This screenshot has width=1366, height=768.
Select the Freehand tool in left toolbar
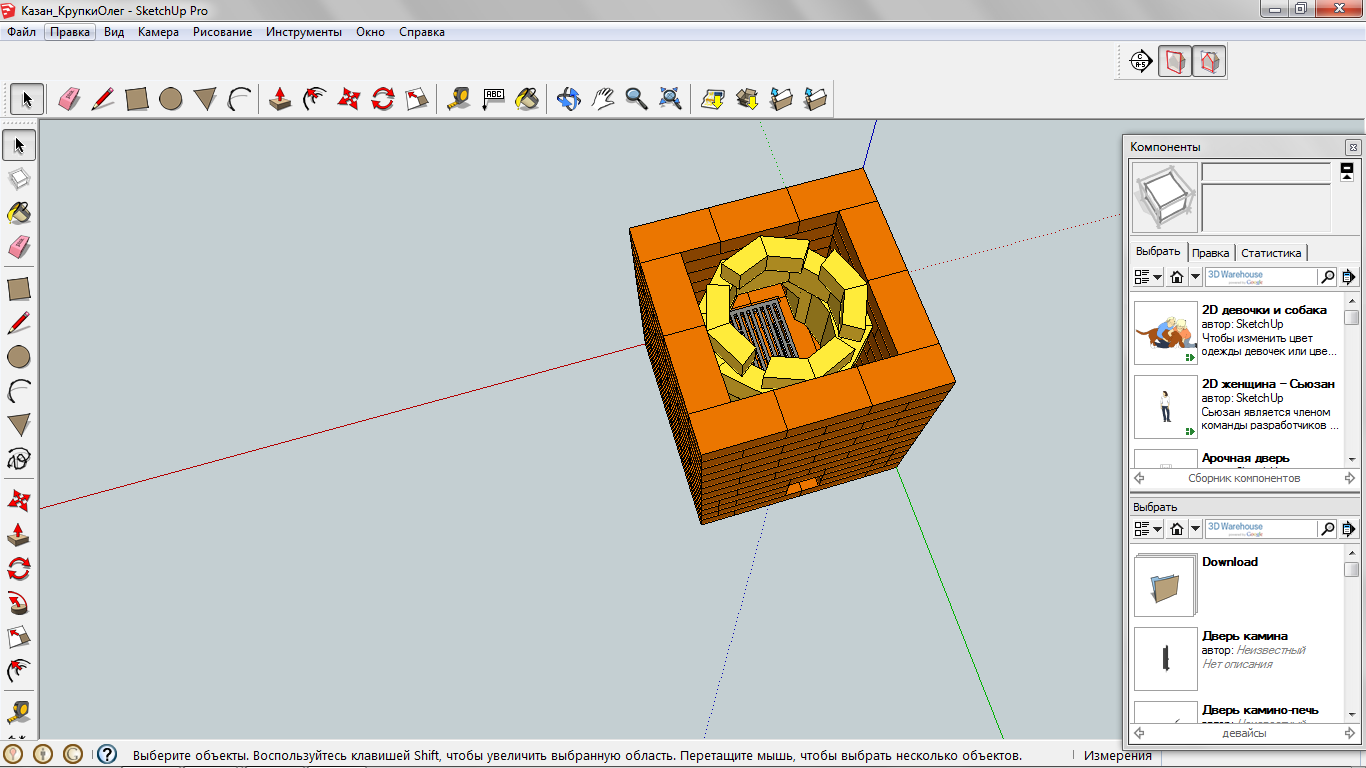tap(19, 459)
